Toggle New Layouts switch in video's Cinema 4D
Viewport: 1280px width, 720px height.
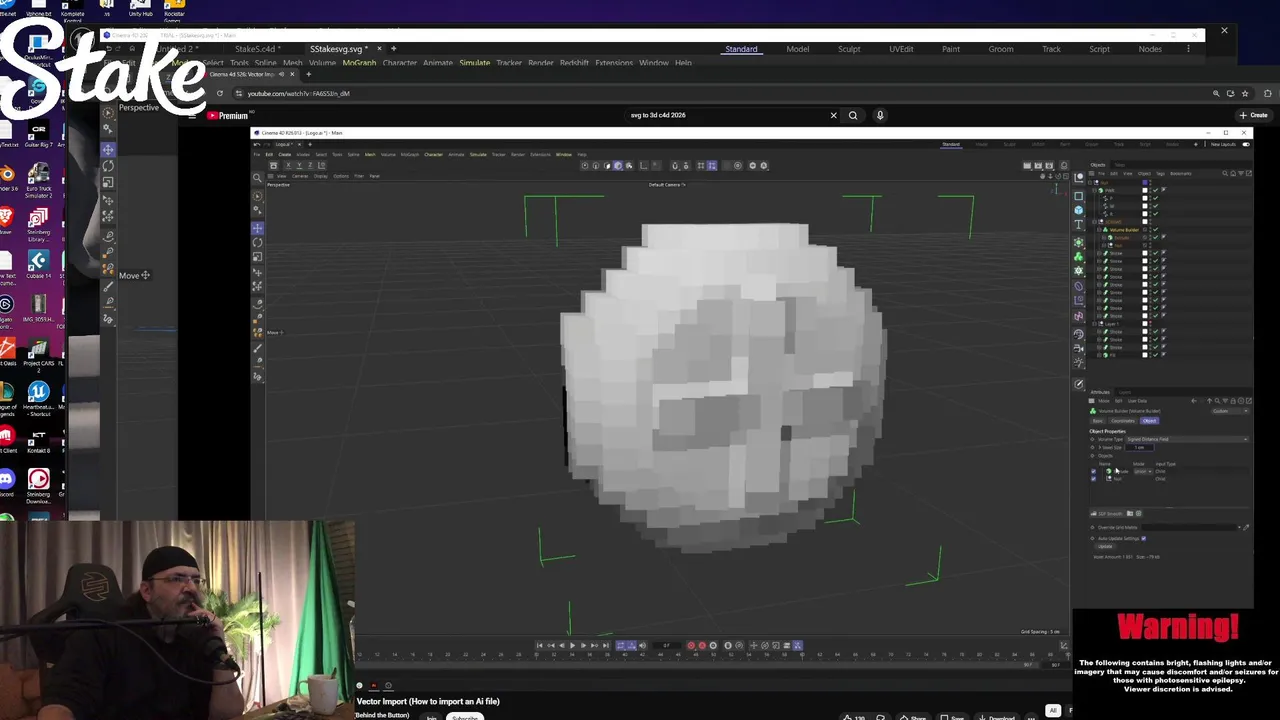pyautogui.click(x=1246, y=144)
